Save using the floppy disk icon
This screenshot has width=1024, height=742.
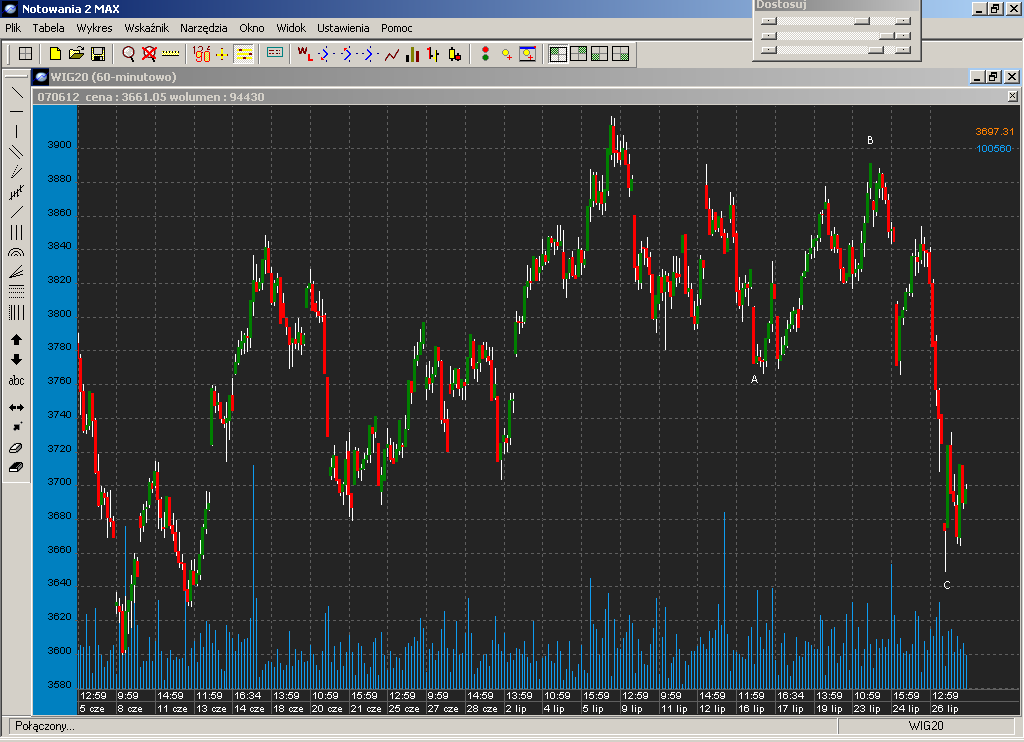tap(98, 54)
